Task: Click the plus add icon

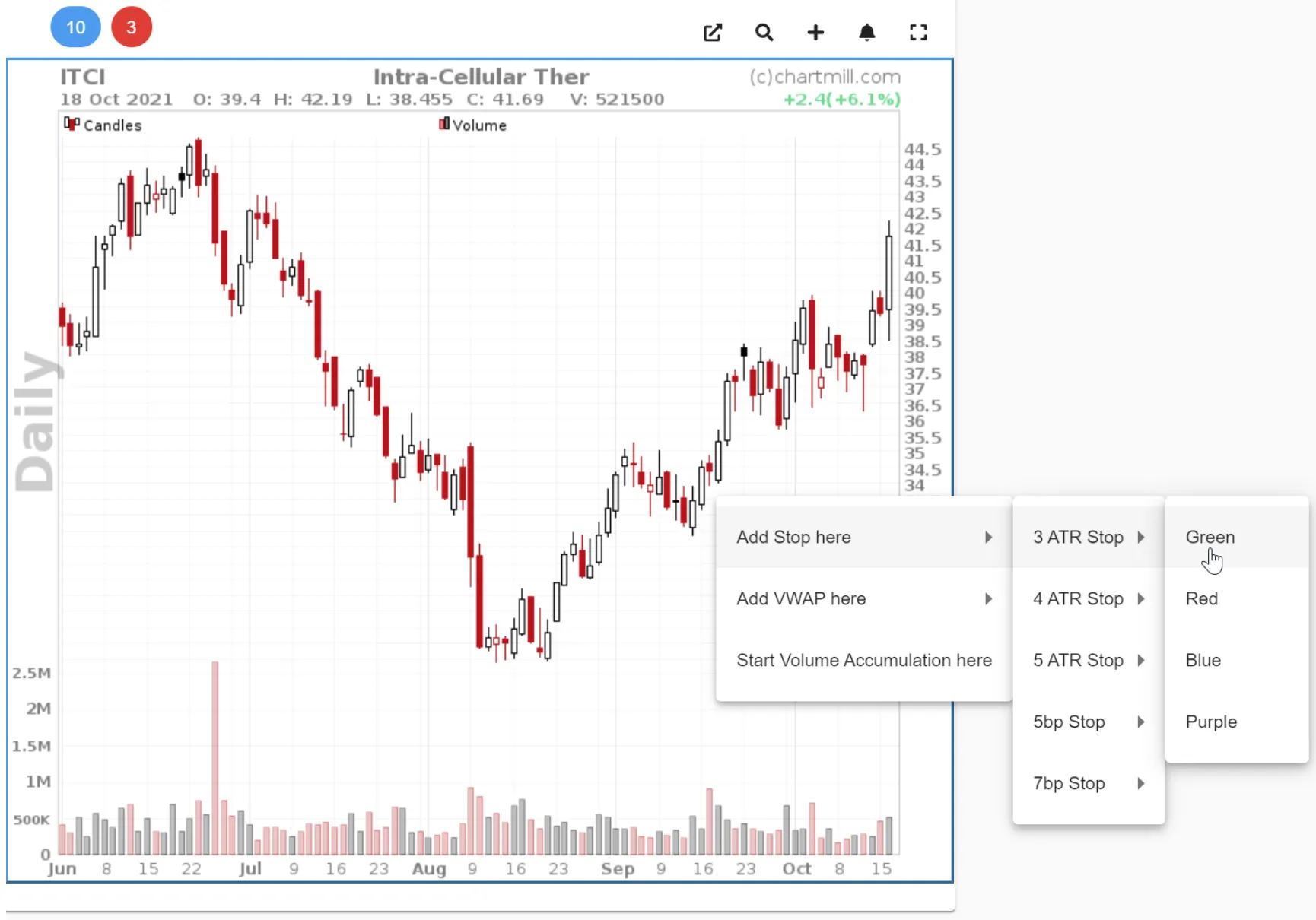Action: click(x=815, y=33)
